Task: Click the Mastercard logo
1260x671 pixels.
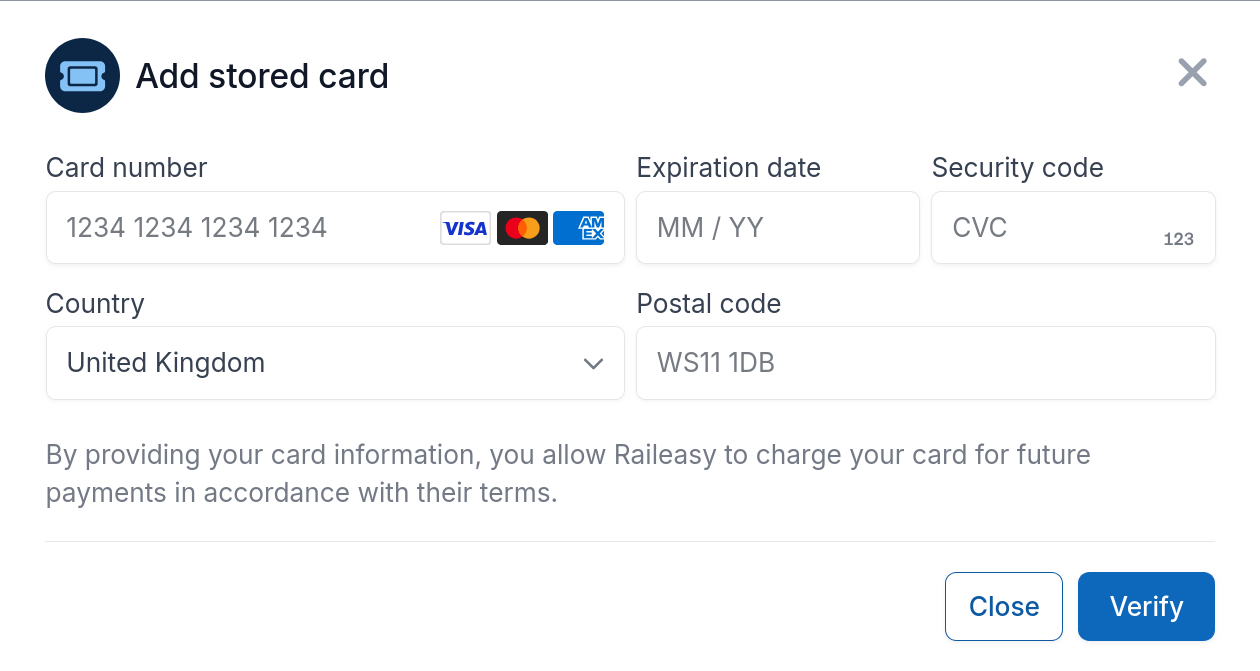Action: pyautogui.click(x=522, y=228)
